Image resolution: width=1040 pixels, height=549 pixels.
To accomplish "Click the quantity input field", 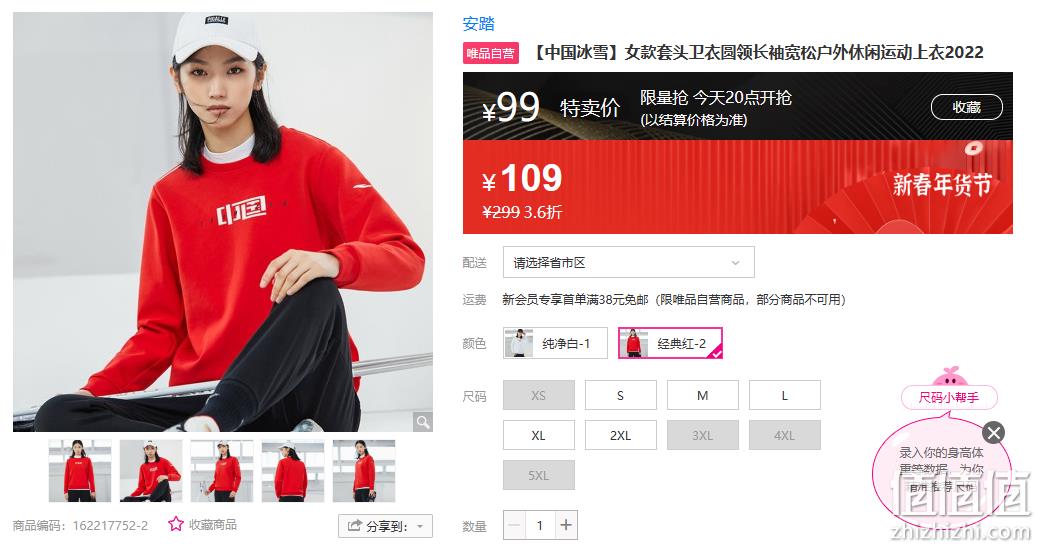I will 539,525.
